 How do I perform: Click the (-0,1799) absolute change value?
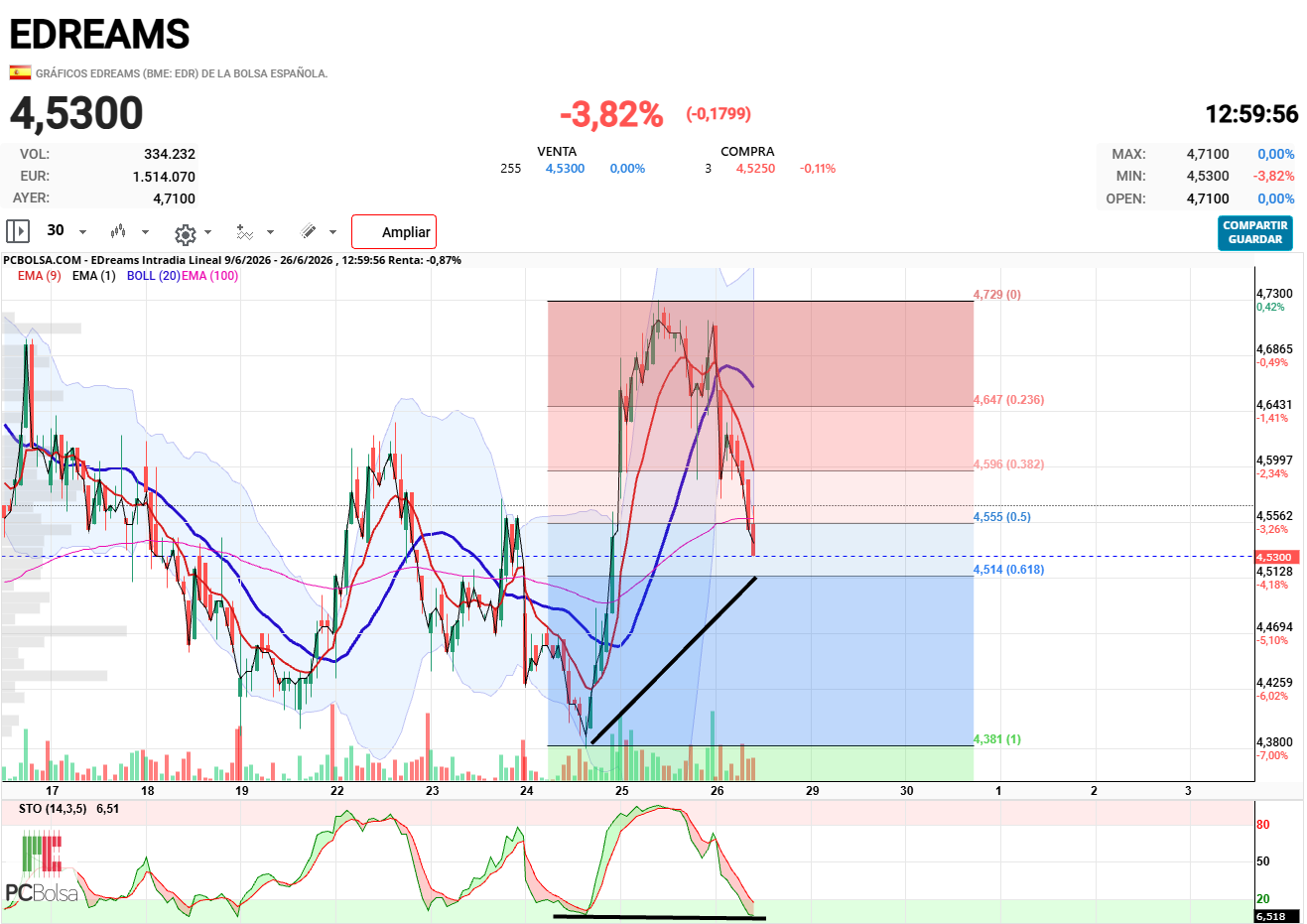tap(719, 114)
